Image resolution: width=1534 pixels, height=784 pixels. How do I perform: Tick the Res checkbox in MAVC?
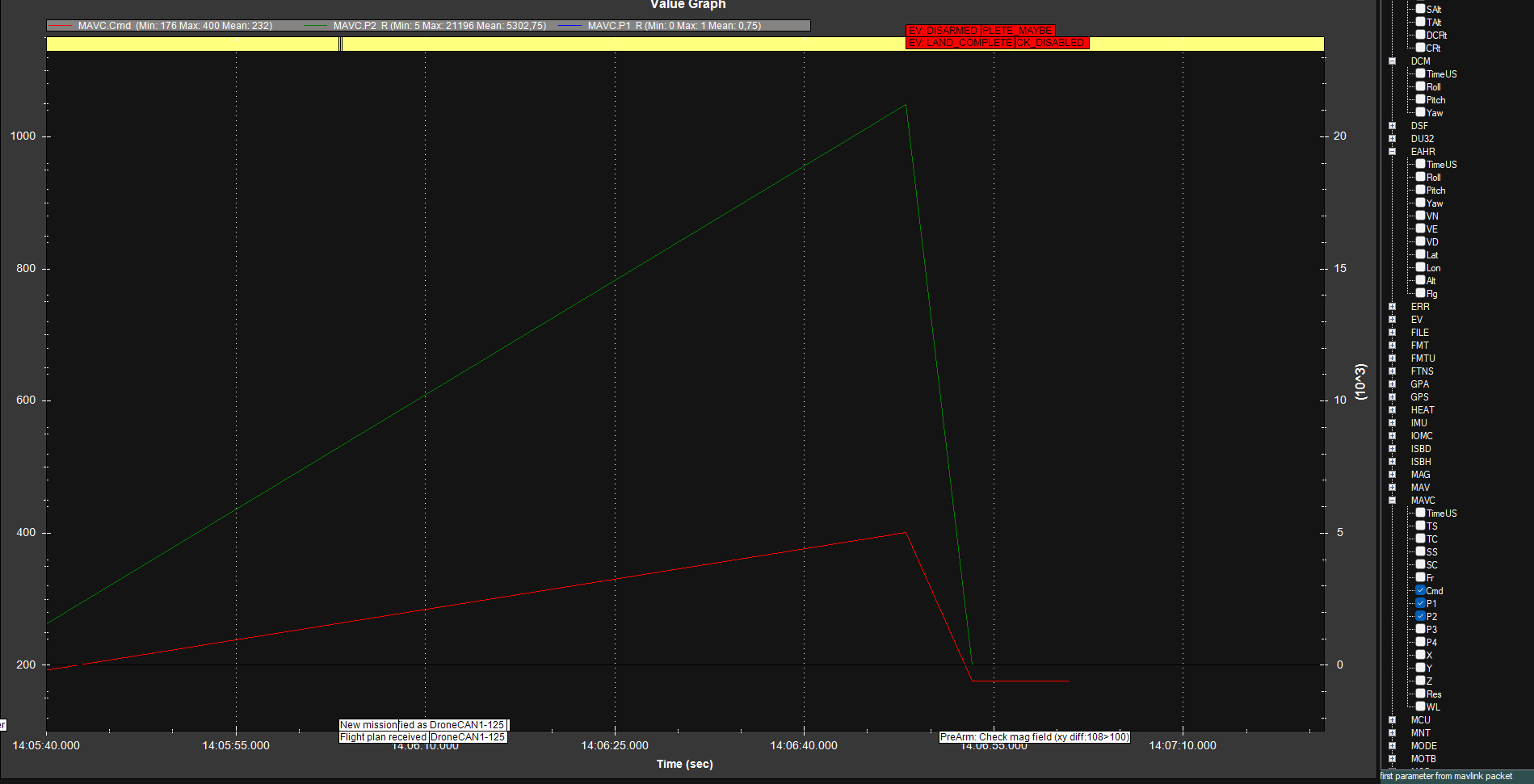click(1420, 694)
